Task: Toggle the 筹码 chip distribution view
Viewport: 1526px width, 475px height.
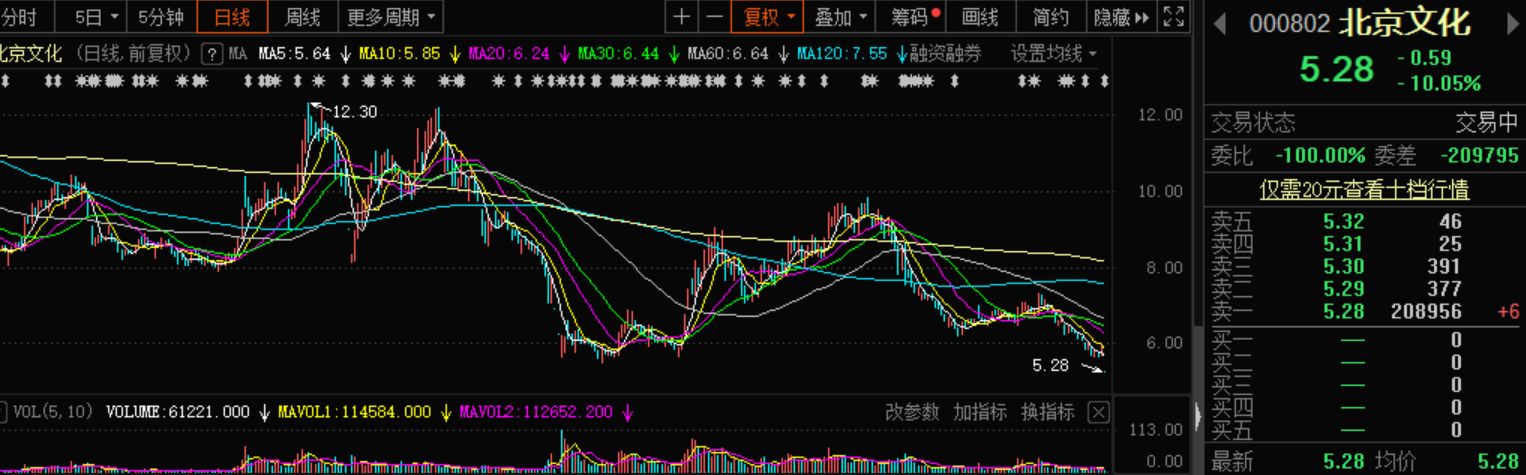Action: 915,16
